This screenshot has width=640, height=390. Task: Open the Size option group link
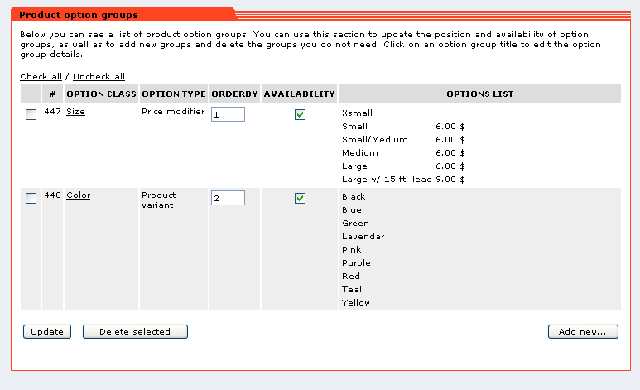[76, 111]
